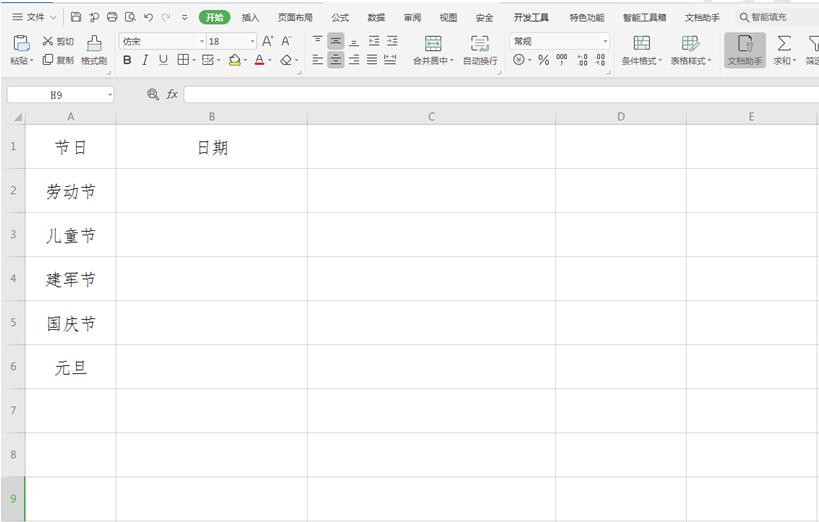Toggle center horizontal alignment
Viewport: 819px width, 522px height.
336,60
